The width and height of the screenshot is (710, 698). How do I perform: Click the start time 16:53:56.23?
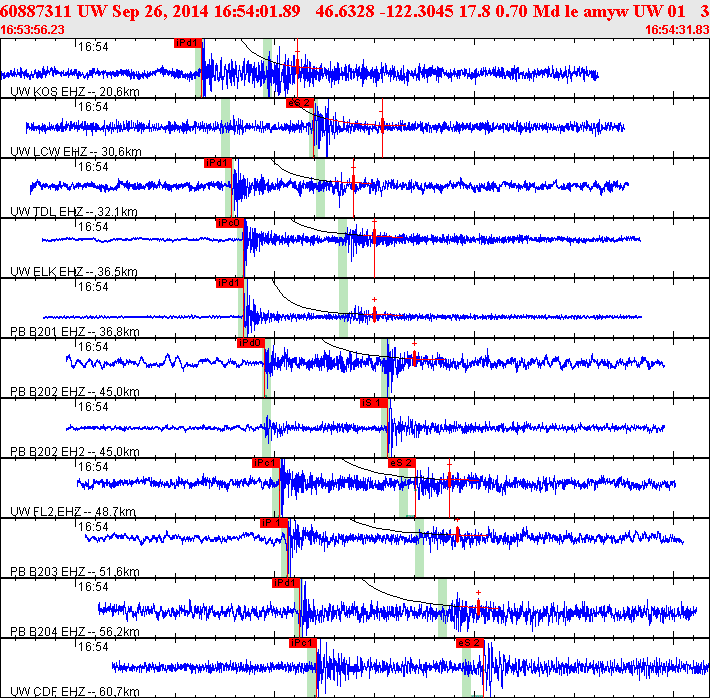pyautogui.click(x=32, y=30)
